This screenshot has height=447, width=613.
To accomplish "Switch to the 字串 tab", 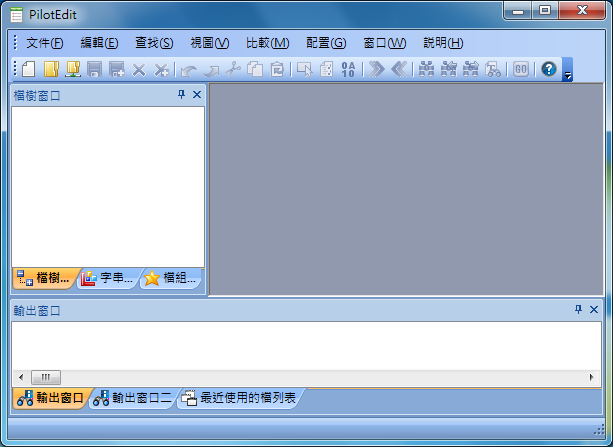I will 107,278.
